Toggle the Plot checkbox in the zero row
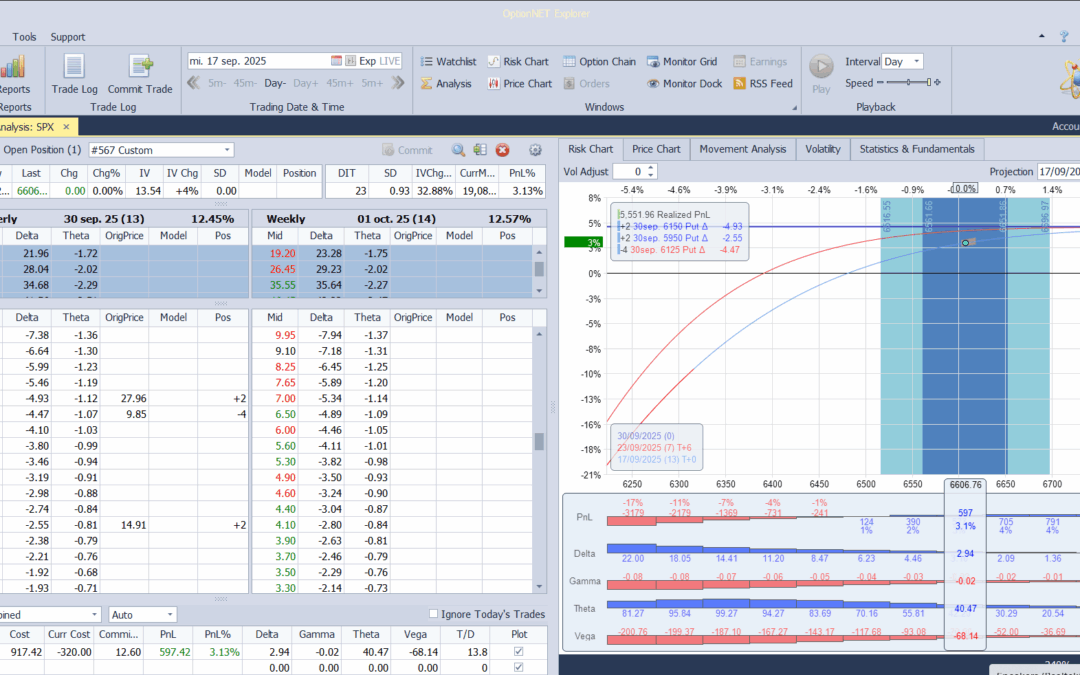 tap(519, 667)
